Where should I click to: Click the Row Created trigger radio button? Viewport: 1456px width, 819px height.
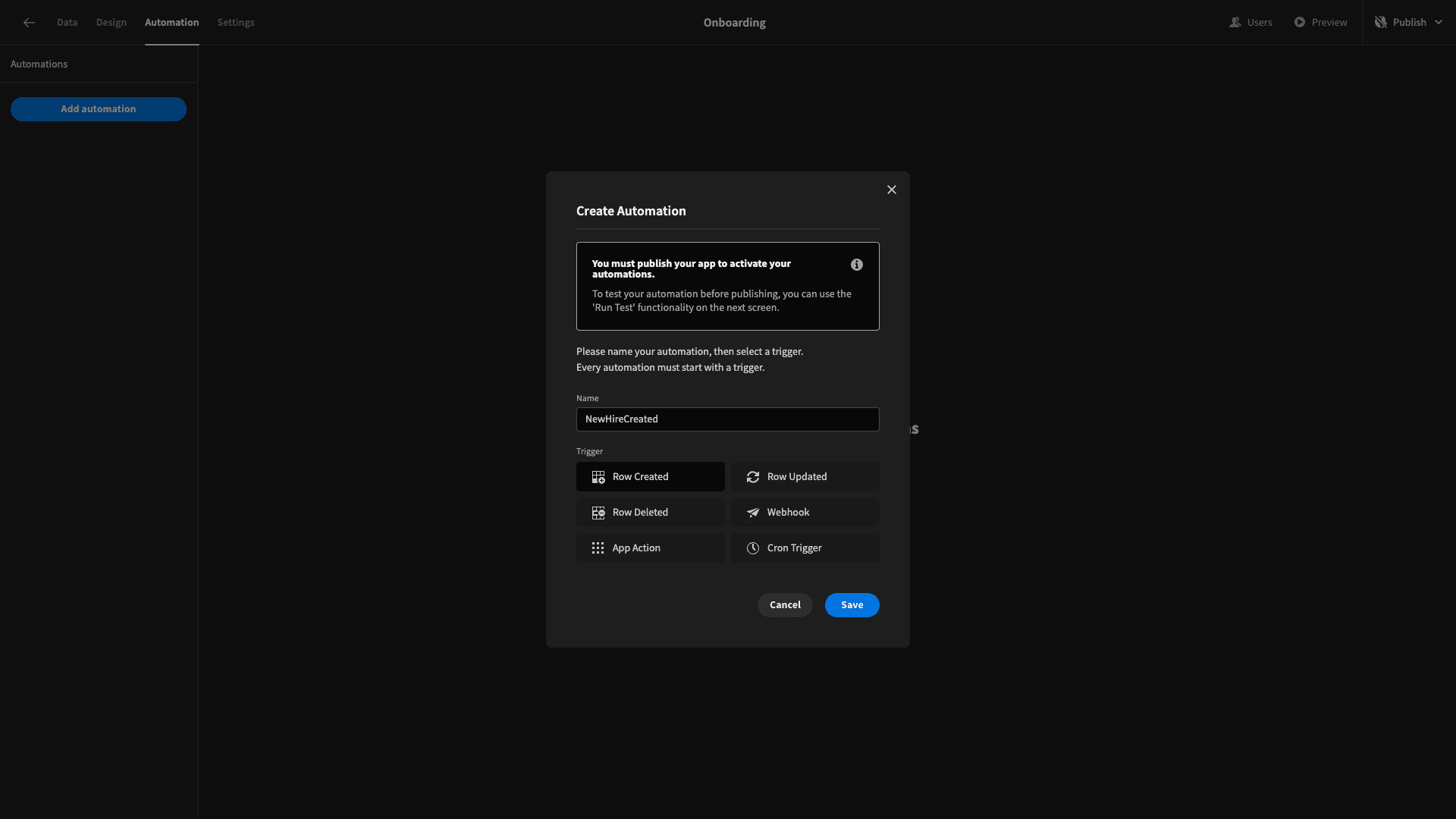coord(650,476)
